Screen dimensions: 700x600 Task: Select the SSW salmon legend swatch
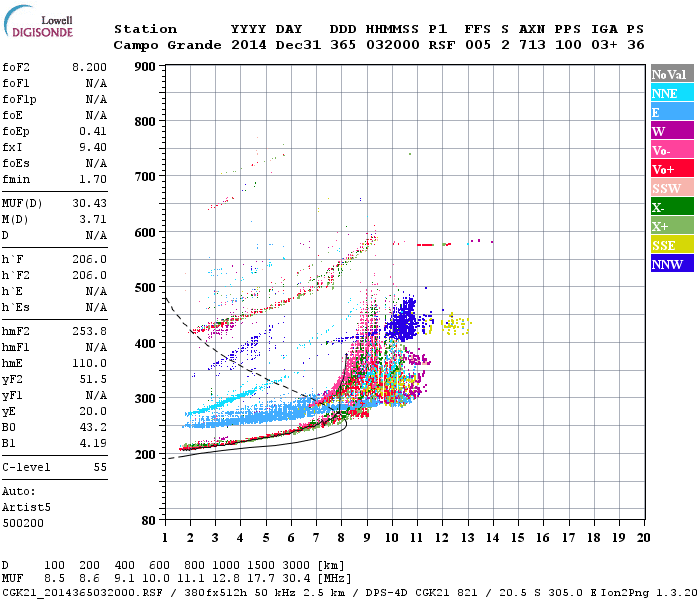672,188
